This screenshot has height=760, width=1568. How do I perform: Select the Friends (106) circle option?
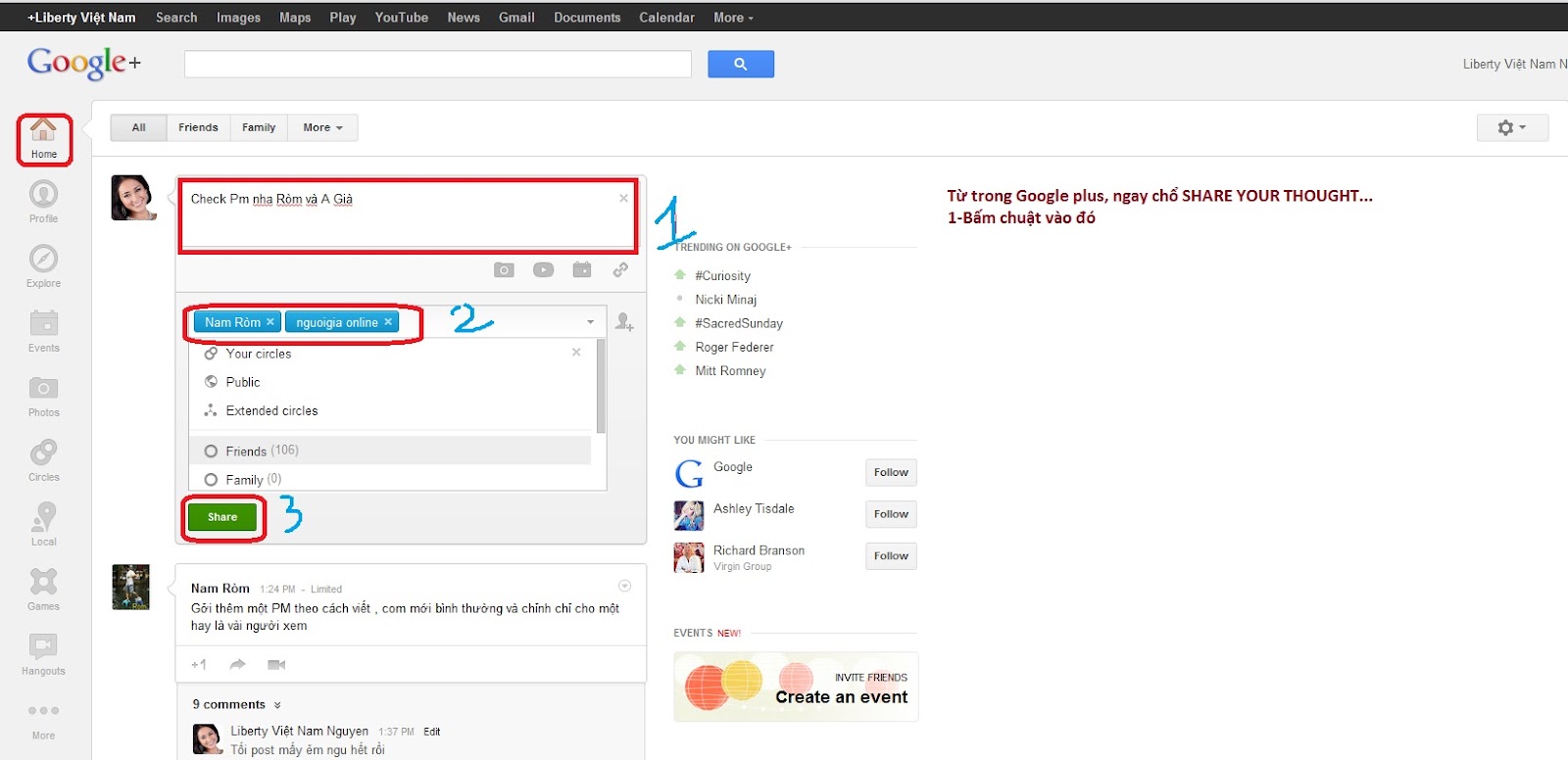[x=390, y=451]
